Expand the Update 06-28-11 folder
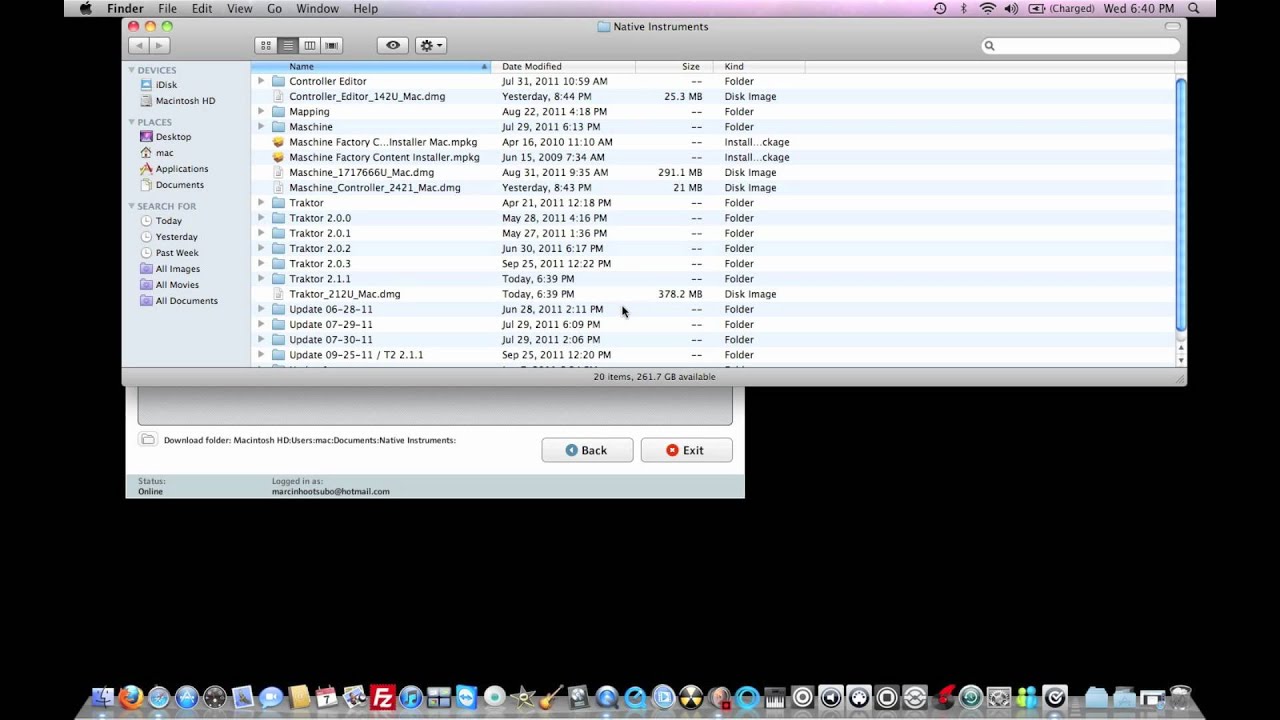This screenshot has height=720, width=1280. click(261, 309)
